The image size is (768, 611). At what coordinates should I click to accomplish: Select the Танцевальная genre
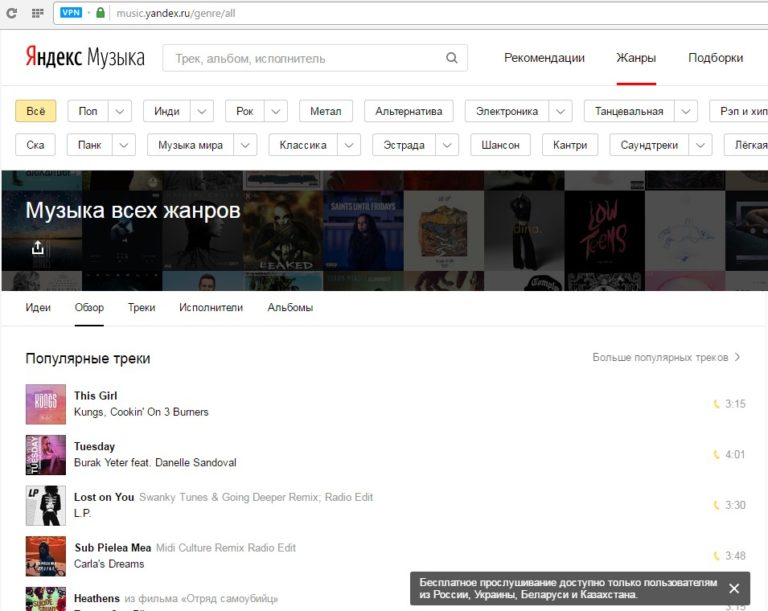(629, 111)
